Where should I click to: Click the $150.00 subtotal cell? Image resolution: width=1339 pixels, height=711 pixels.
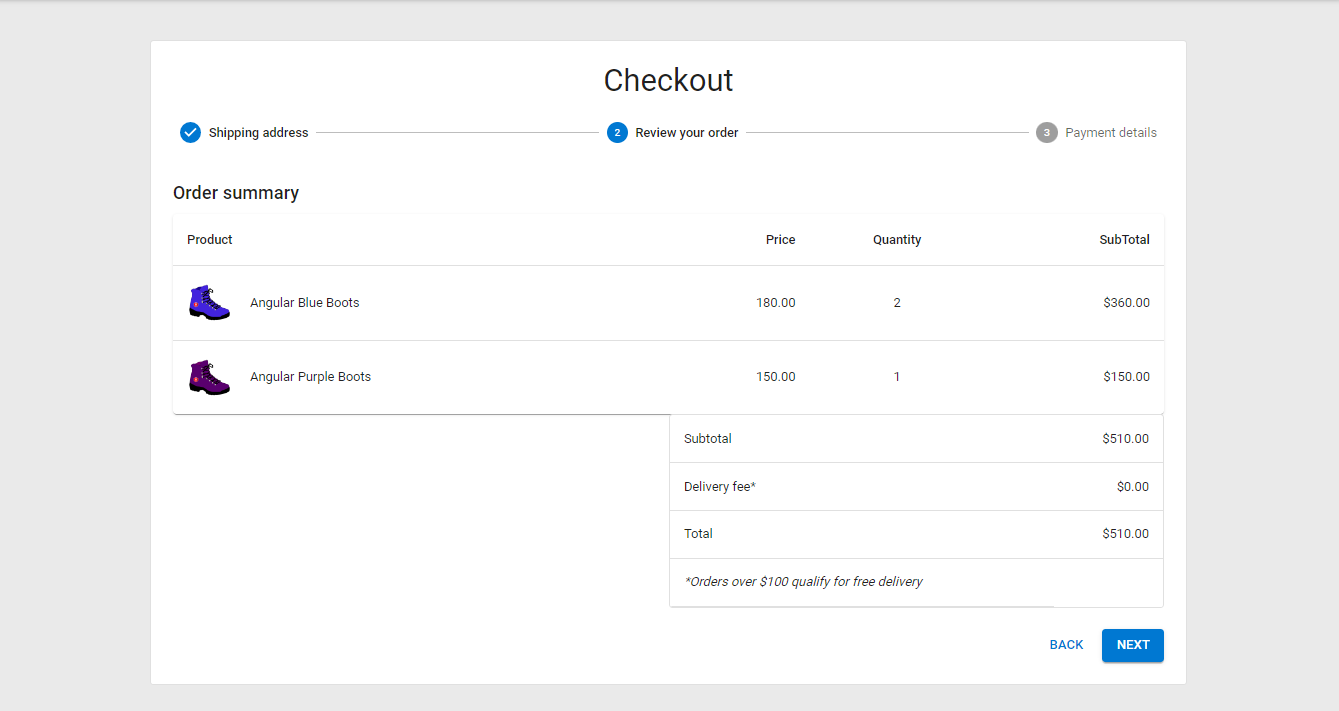coord(1126,377)
